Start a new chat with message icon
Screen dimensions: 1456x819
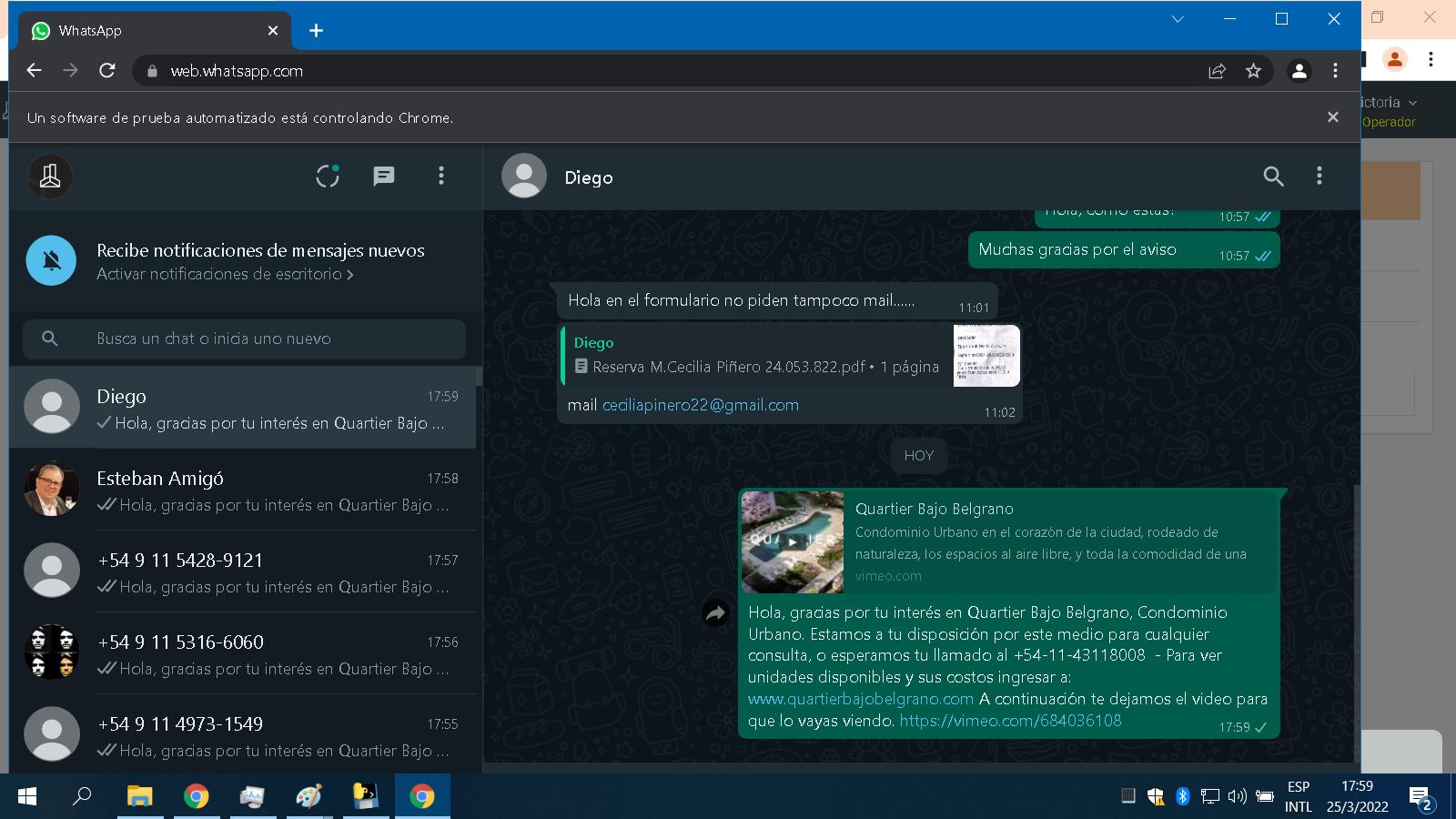384,176
